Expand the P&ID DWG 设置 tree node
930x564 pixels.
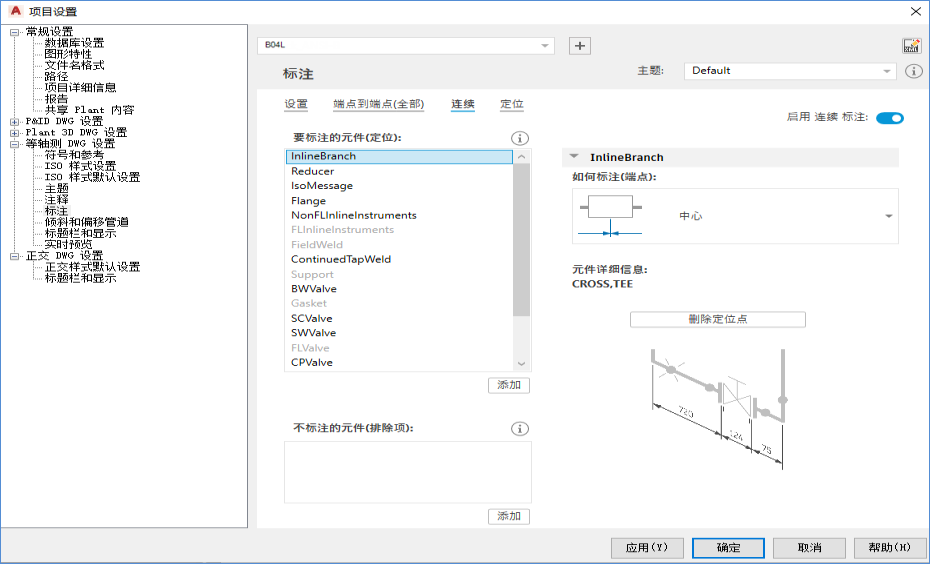[x=14, y=122]
